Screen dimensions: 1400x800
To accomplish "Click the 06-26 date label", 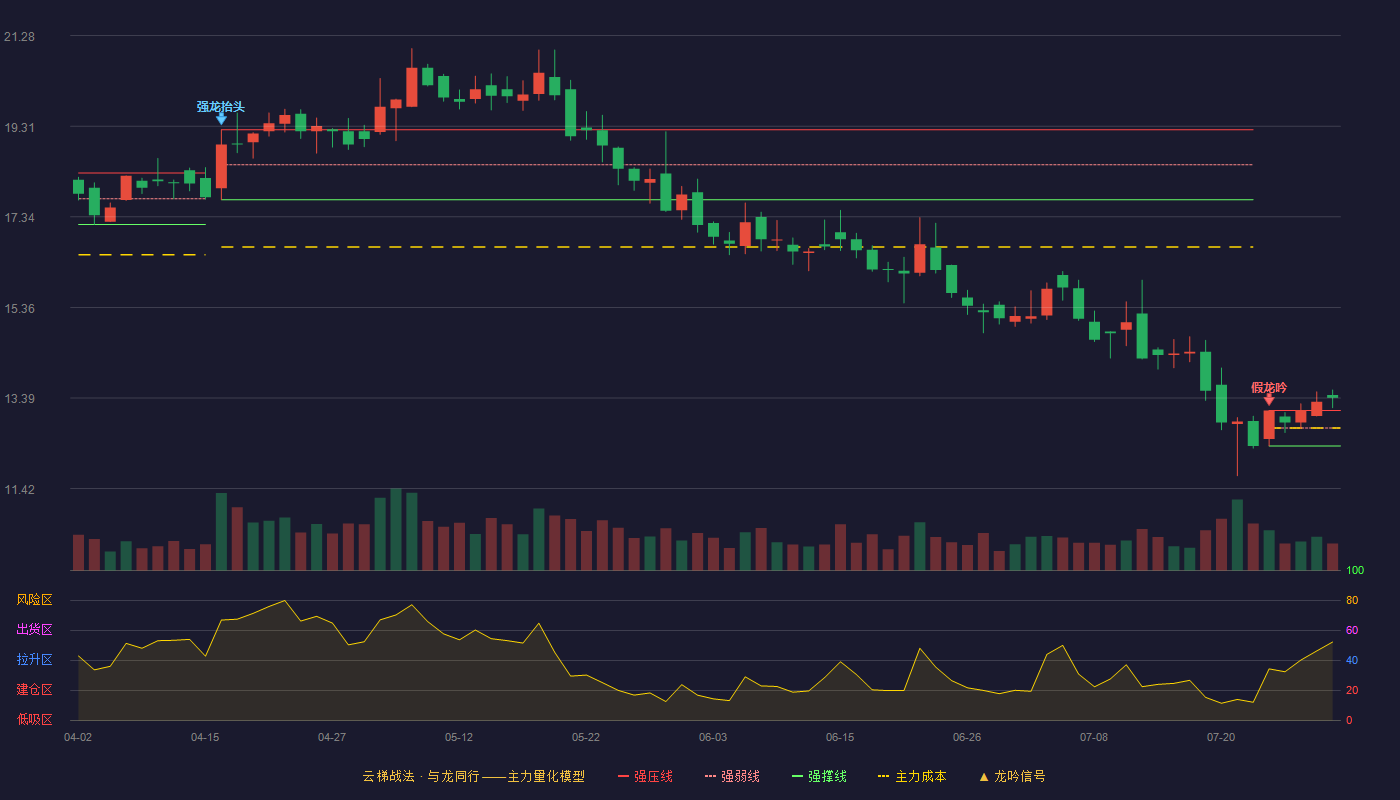I will click(967, 737).
